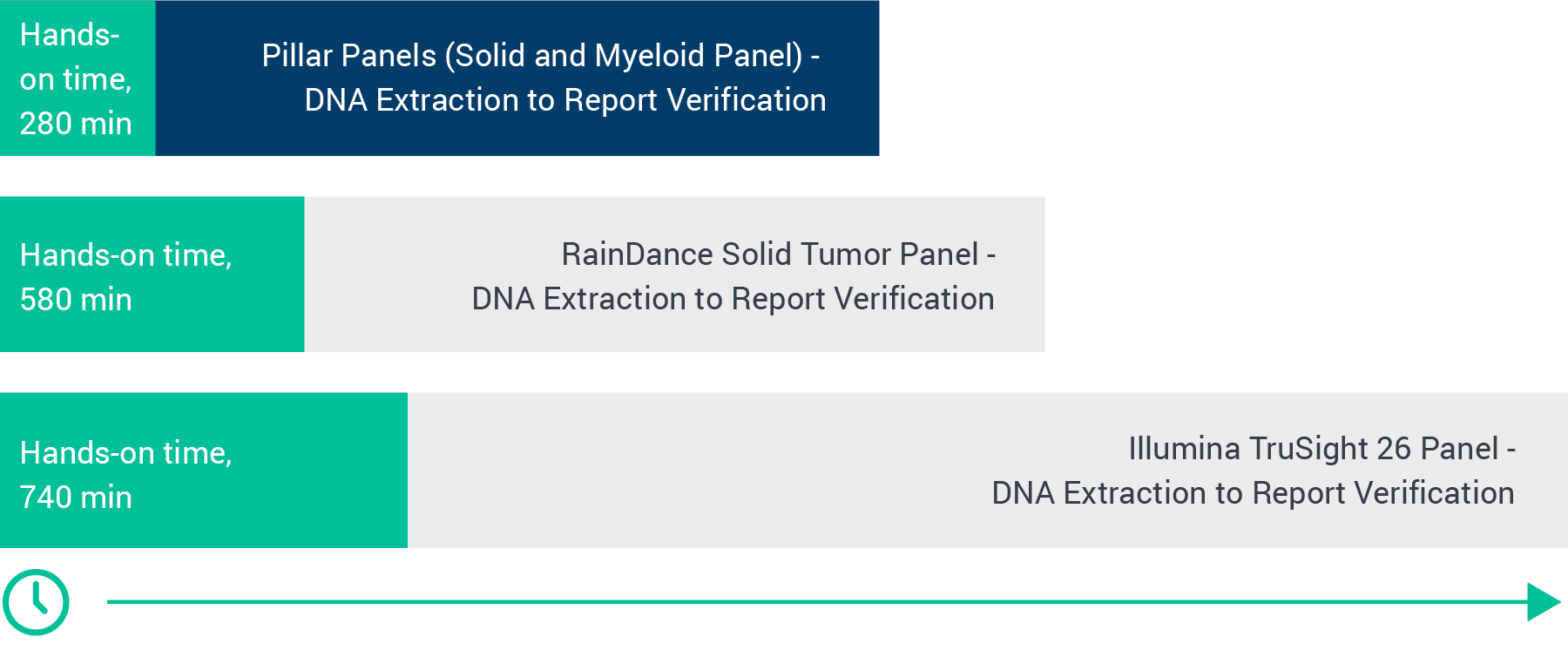Viewport: 1568px width, 664px height.
Task: Click the Pillar Panels title text
Action: tap(540, 56)
